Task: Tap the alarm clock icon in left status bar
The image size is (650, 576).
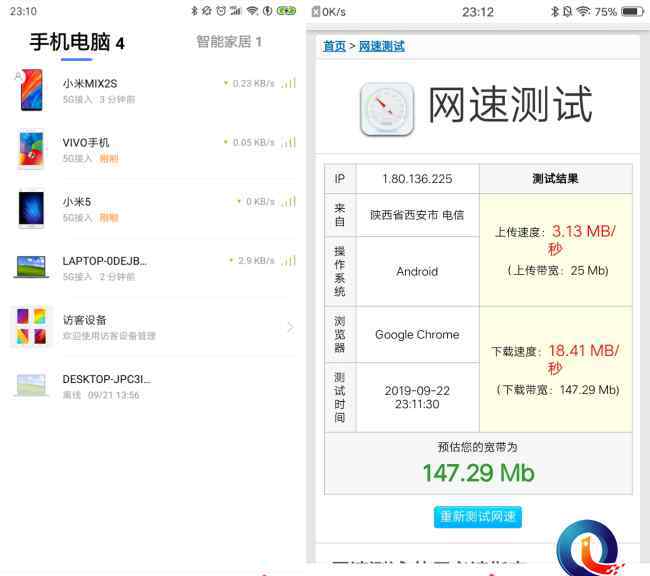Action: click(221, 11)
